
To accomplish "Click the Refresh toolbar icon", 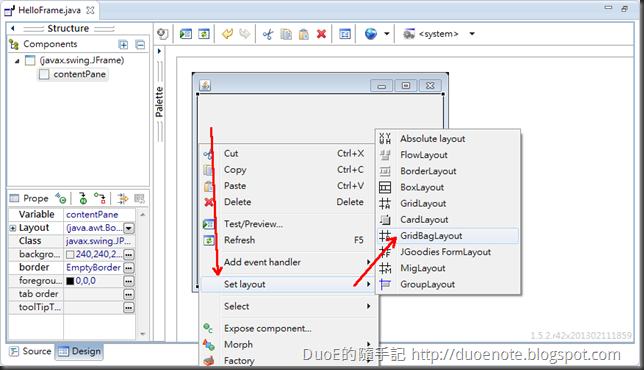I will pos(204,34).
